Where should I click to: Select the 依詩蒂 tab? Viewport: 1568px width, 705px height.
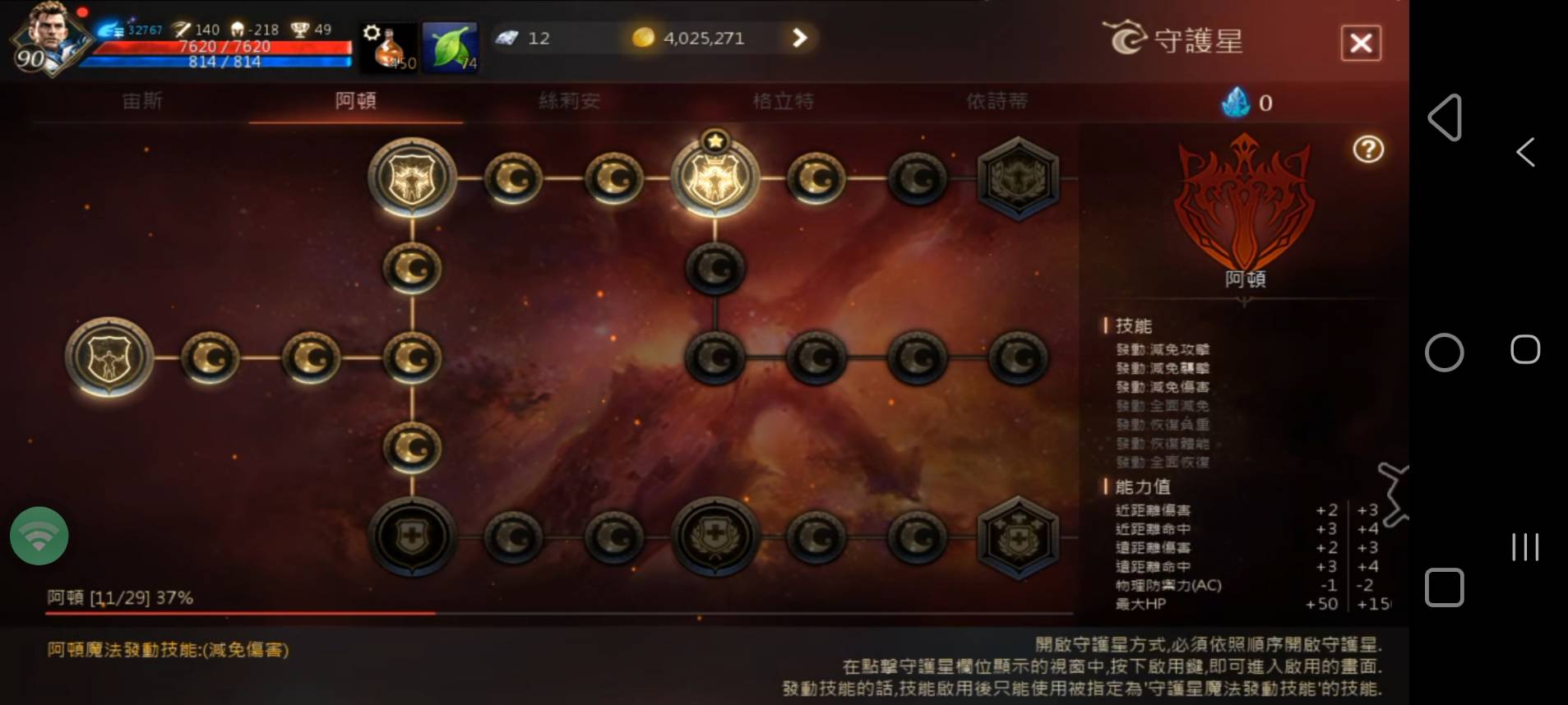[x=997, y=101]
